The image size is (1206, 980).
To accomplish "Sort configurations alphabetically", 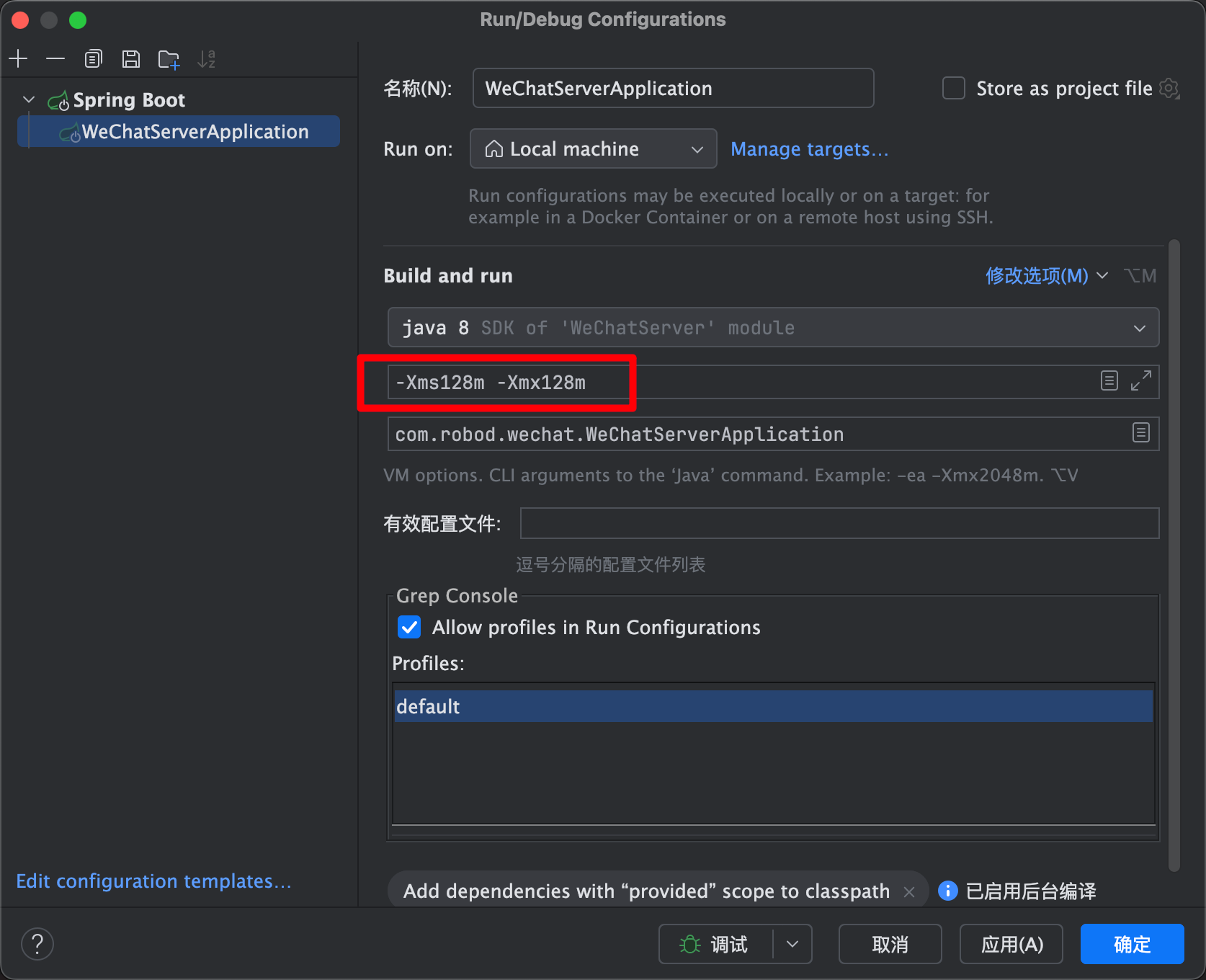I will [207, 58].
